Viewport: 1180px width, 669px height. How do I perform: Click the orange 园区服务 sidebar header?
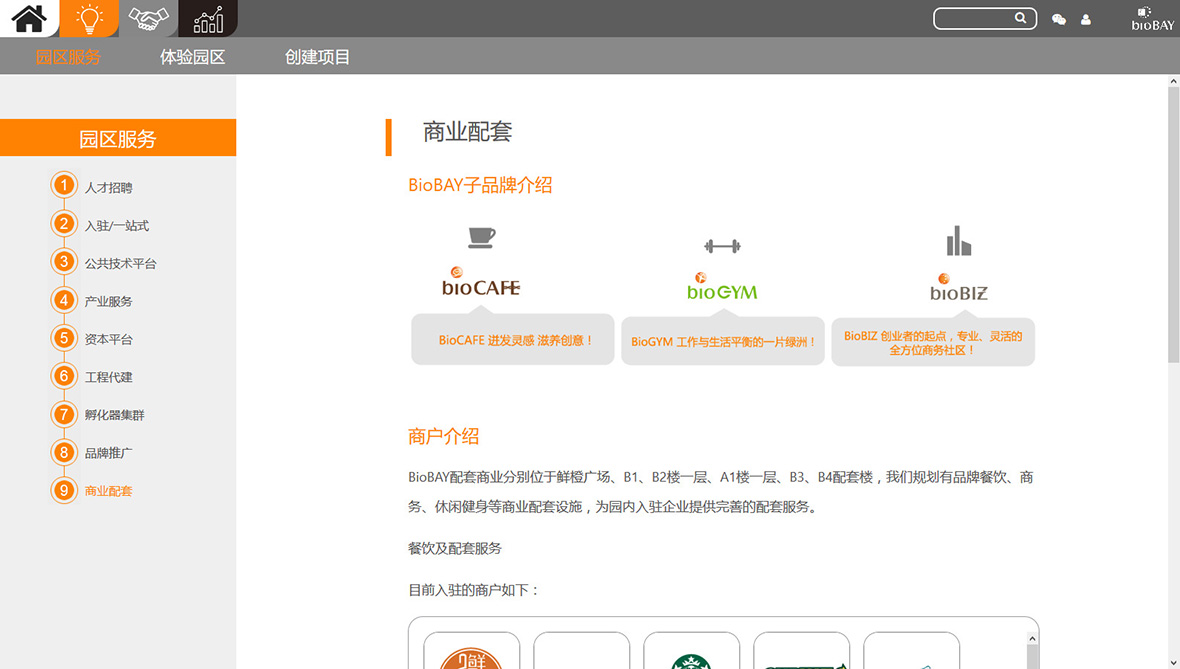click(x=118, y=138)
